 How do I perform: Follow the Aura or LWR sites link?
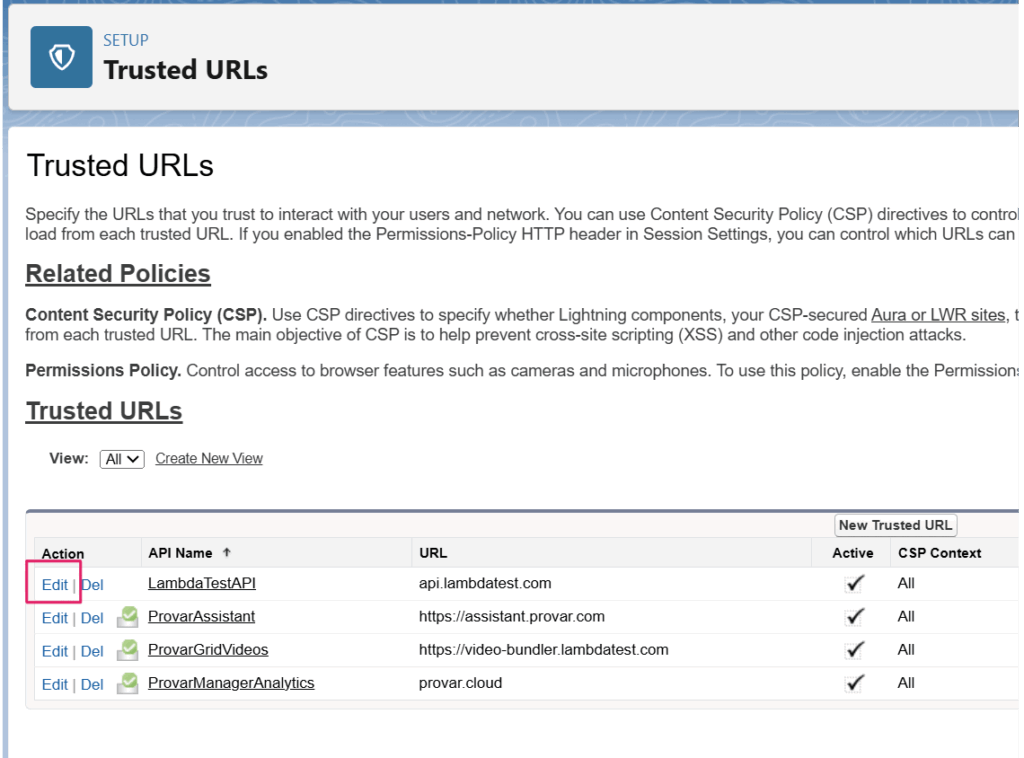pyautogui.click(x=938, y=315)
